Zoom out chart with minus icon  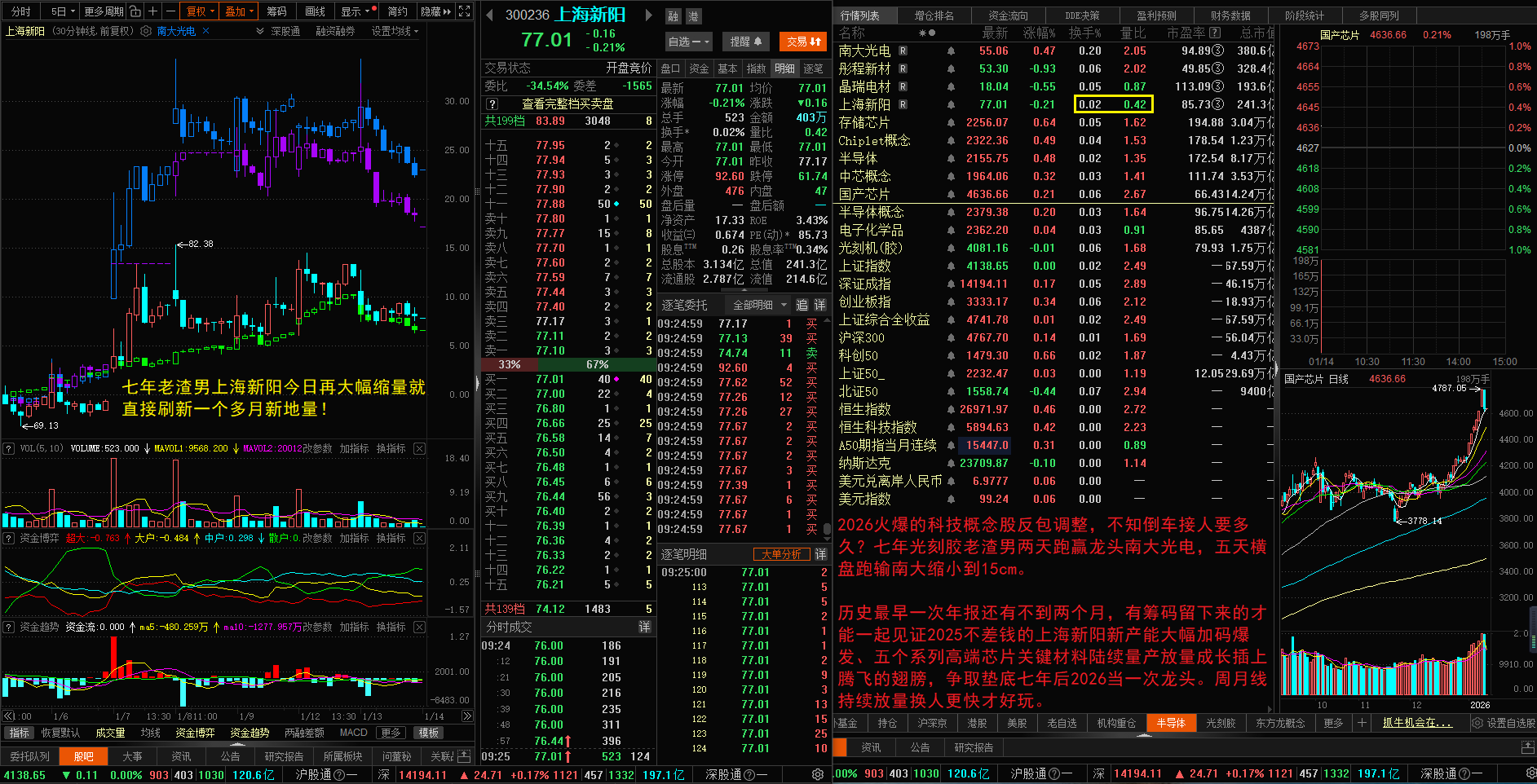170,11
